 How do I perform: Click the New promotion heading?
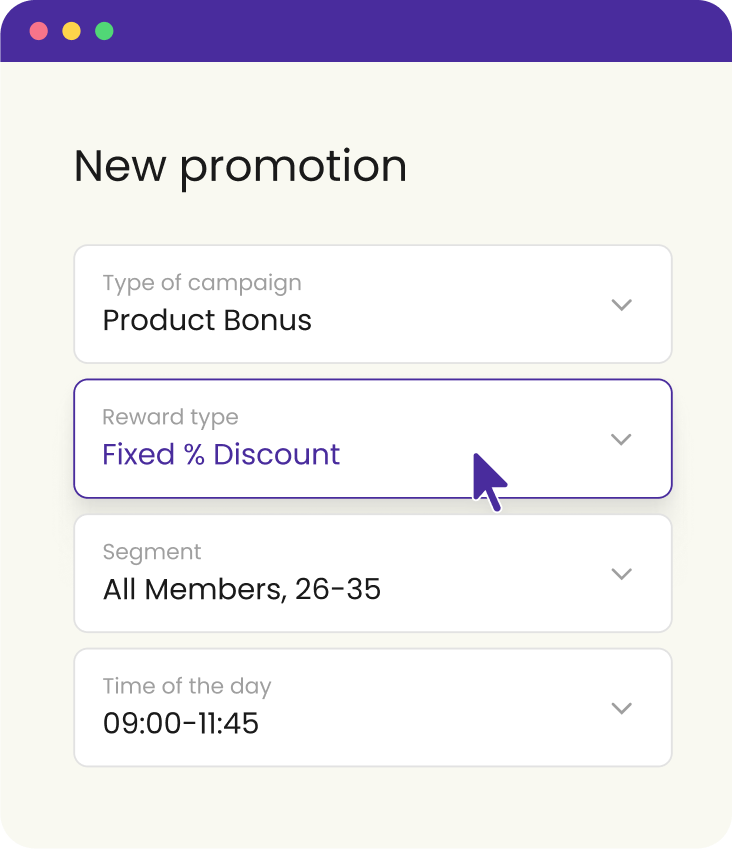240,166
